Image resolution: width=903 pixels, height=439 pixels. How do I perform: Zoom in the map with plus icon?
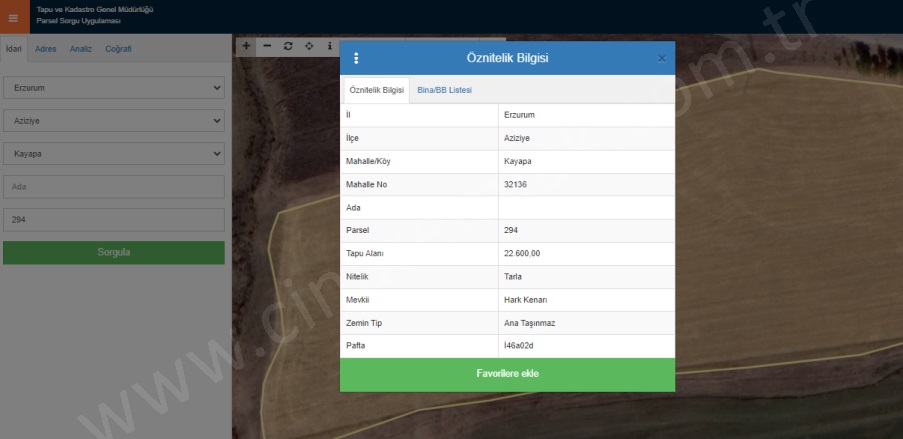tap(246, 46)
